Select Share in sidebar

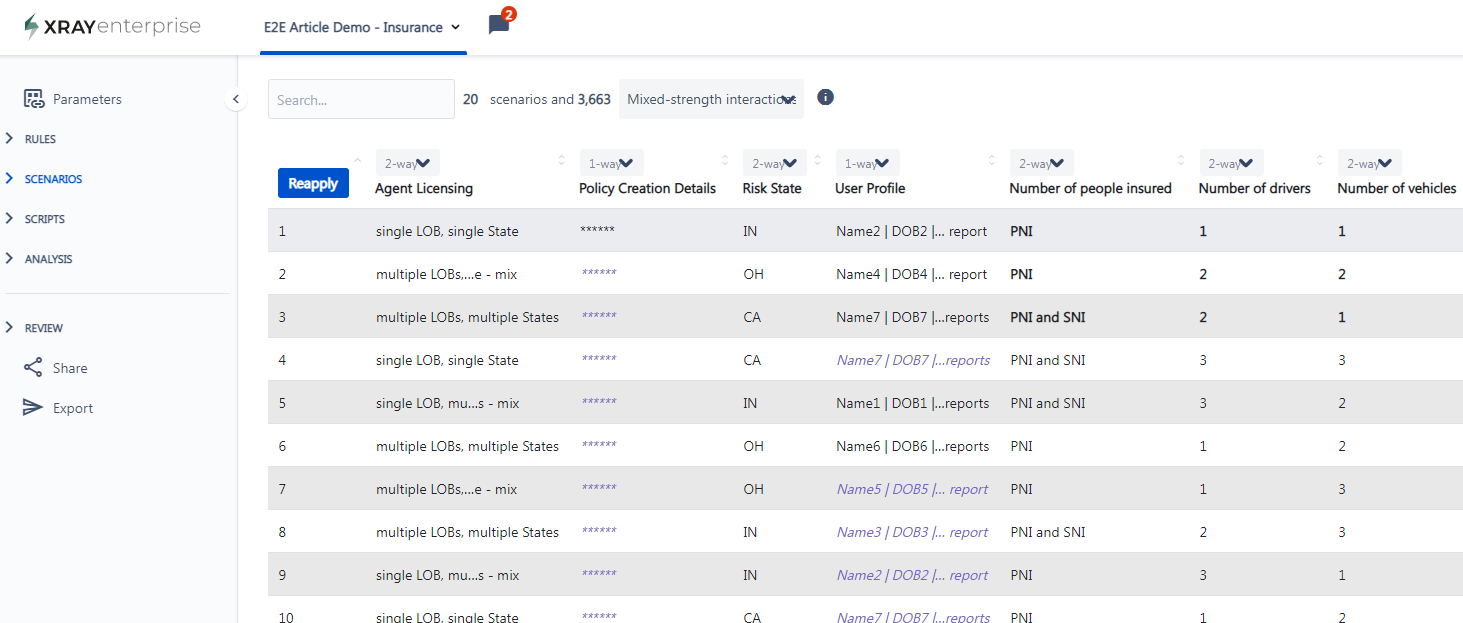click(70, 368)
